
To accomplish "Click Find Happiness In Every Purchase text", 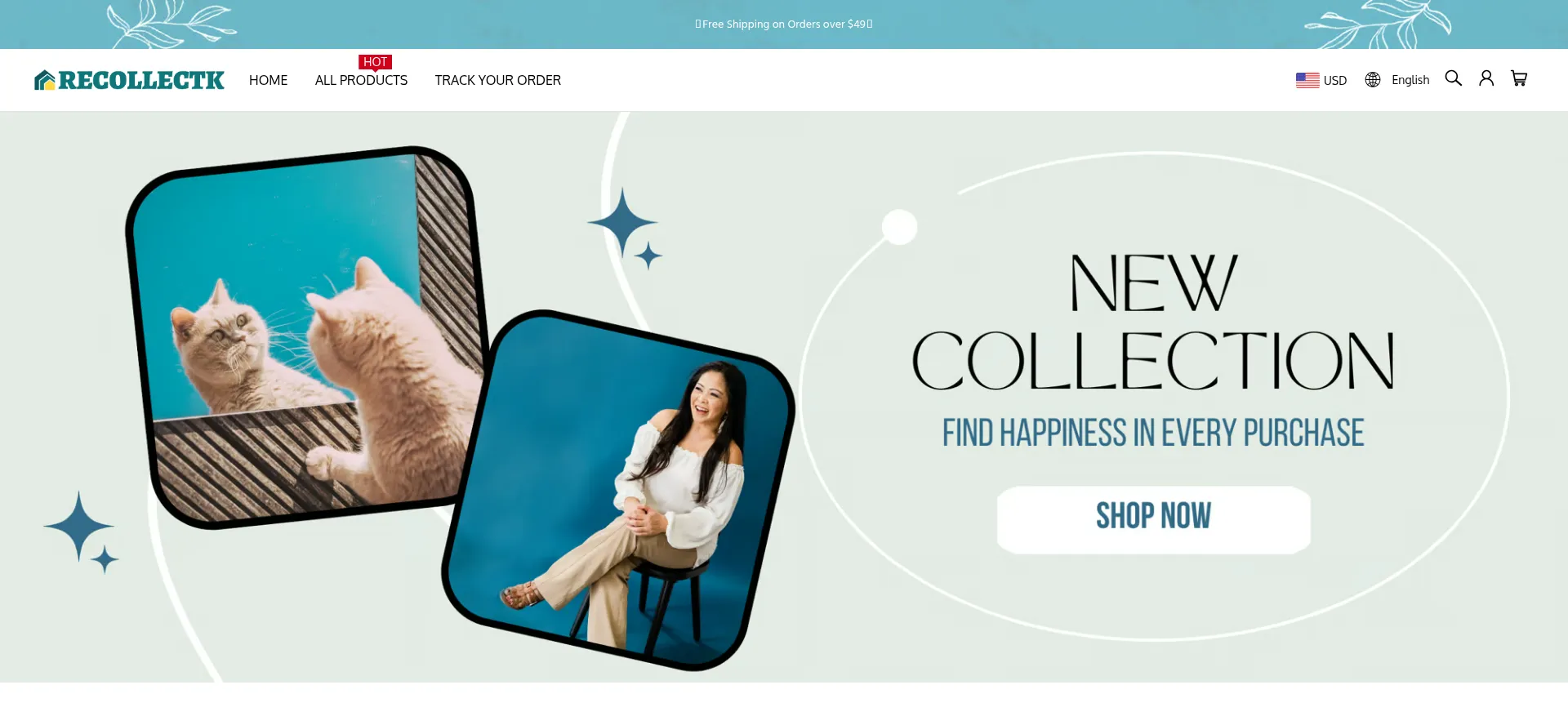I will click(x=1153, y=433).
